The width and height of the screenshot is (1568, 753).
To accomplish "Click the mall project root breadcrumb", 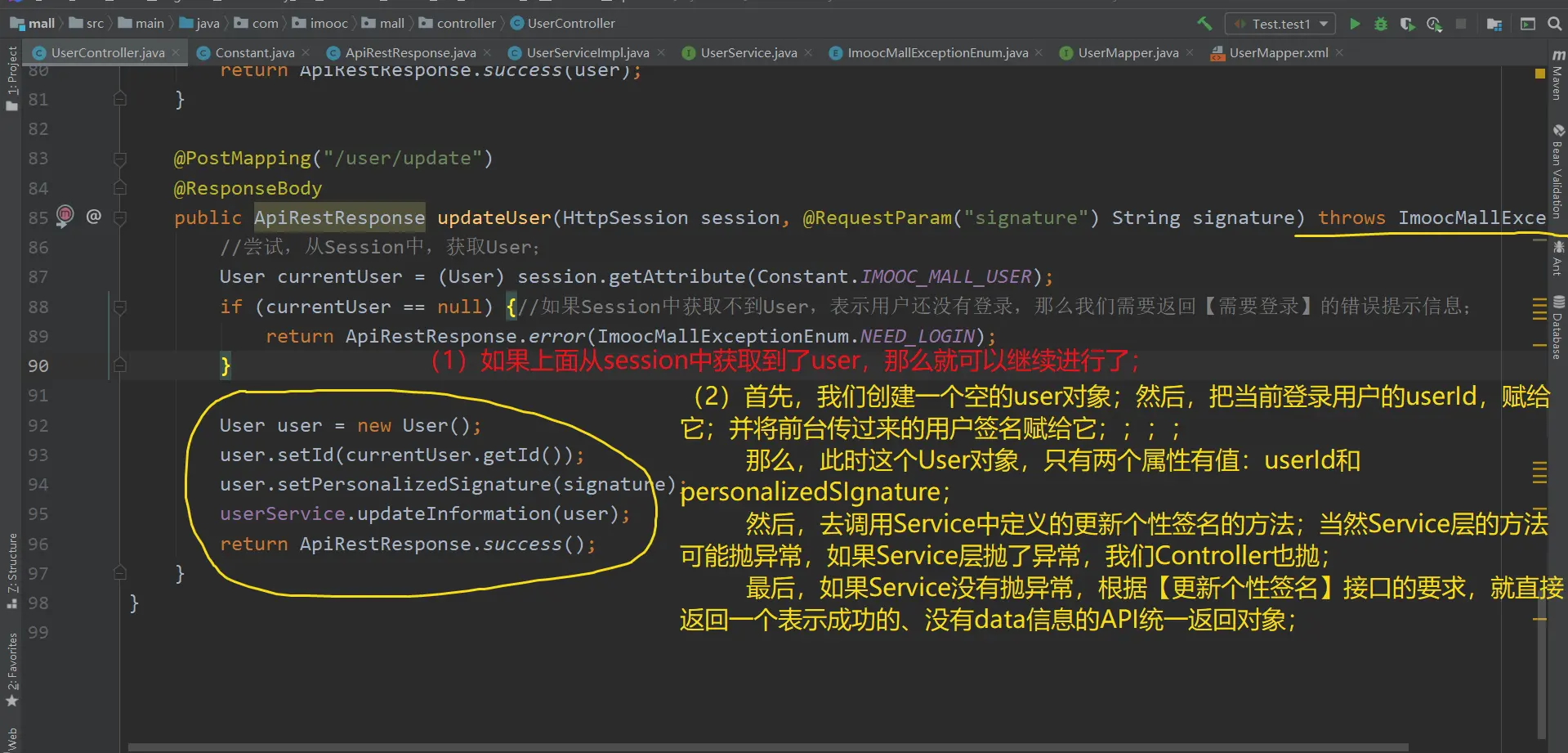I will coord(33,24).
